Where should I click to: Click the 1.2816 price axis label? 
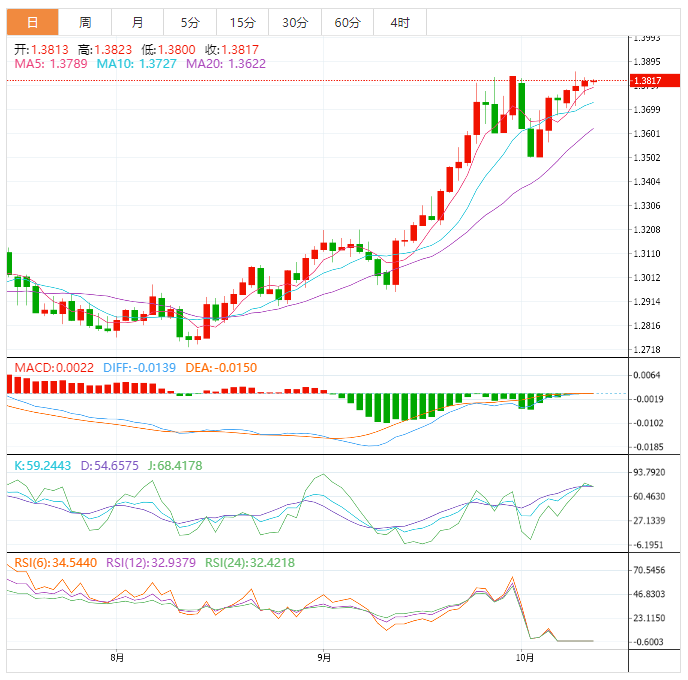pyautogui.click(x=647, y=326)
